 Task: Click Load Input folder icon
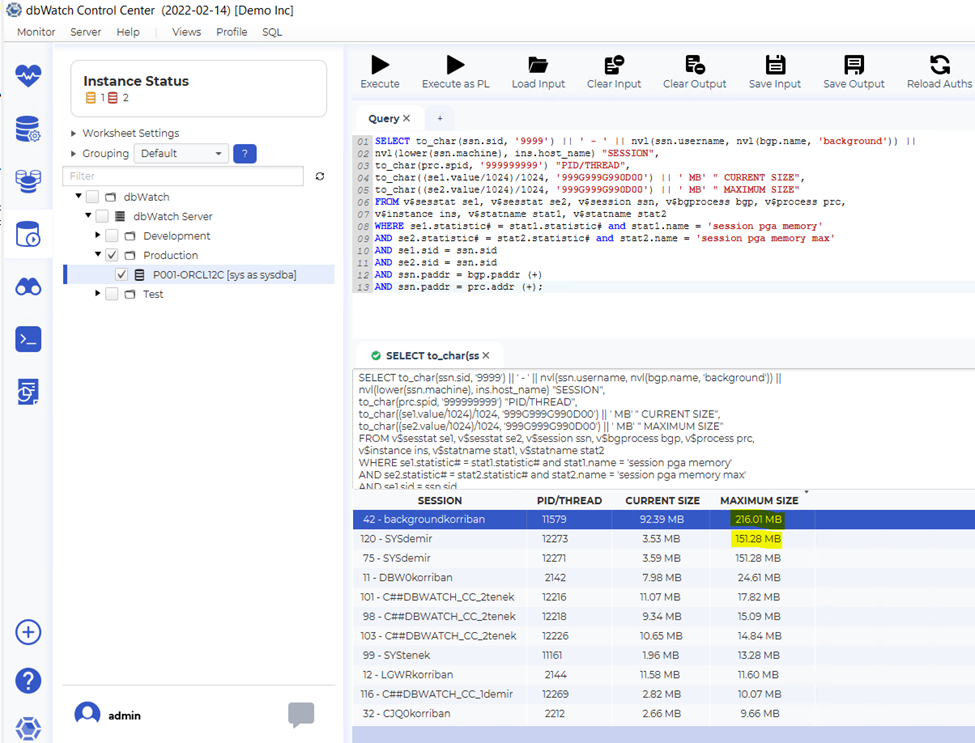click(538, 72)
